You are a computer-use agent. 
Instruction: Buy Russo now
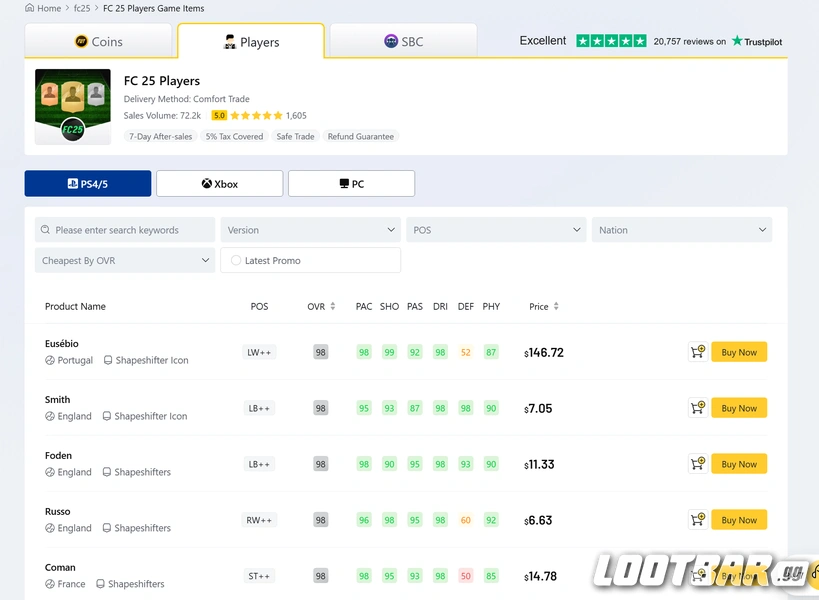coord(739,520)
